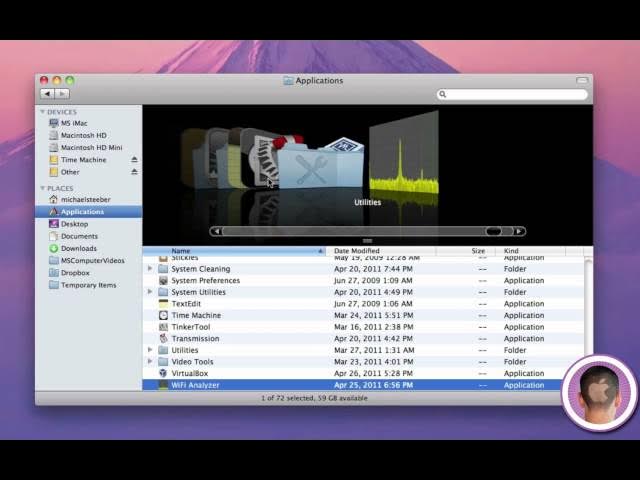Open Downloads in the sidebar
Viewport: 640px width, 480px height.
(79, 248)
